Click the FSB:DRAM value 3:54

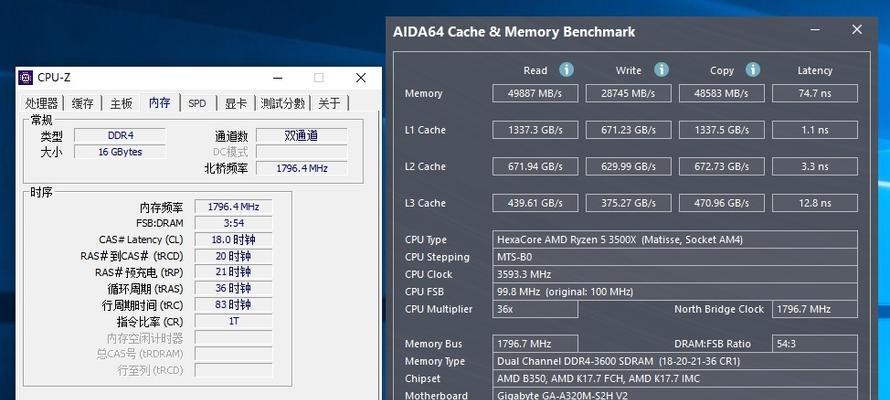[233, 224]
